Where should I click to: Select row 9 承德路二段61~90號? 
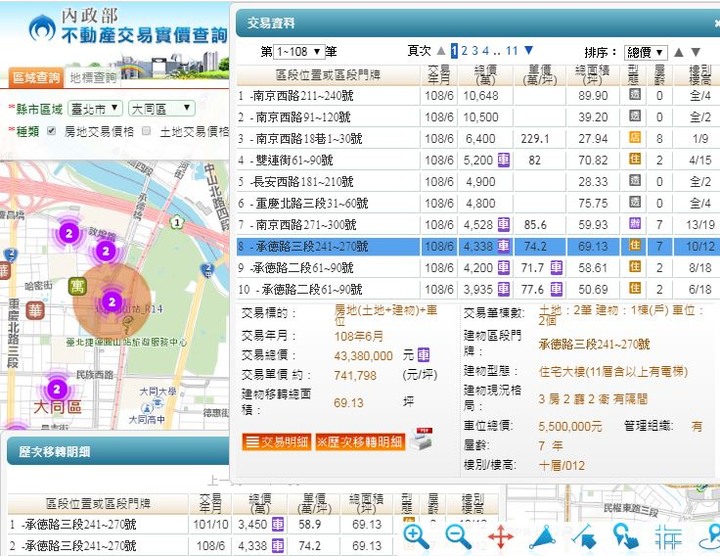coord(477,267)
